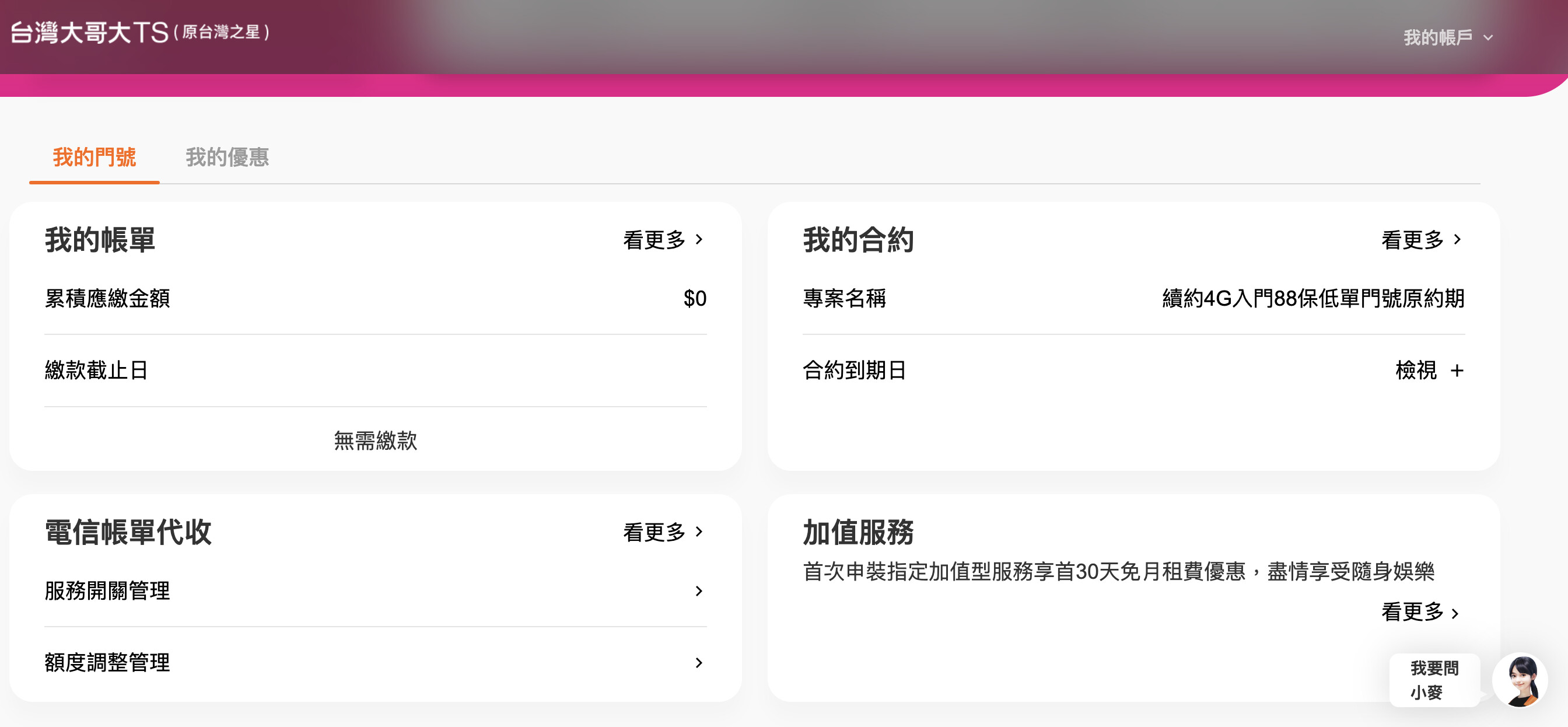Click the $0 accumulated amount value
The image size is (1568, 727).
(x=695, y=298)
